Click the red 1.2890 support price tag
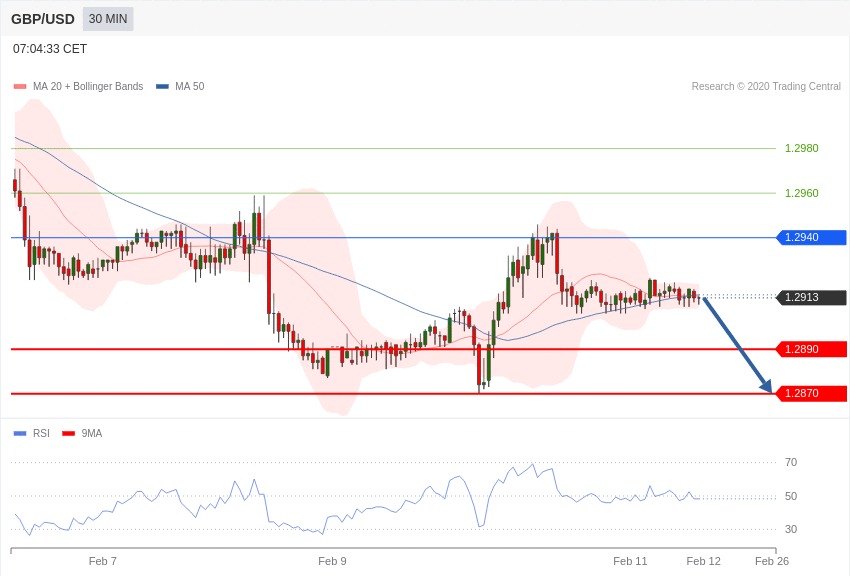This screenshot has height=576, width=850. pos(812,350)
